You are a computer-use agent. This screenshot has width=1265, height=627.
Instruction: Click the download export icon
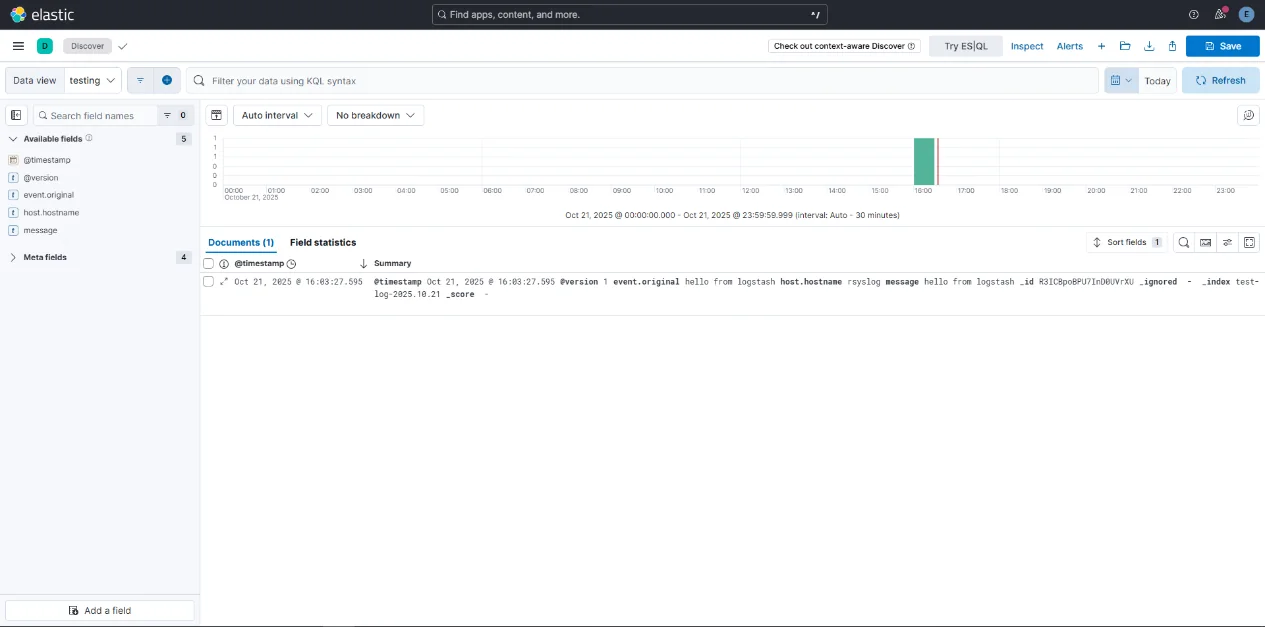coord(1149,46)
